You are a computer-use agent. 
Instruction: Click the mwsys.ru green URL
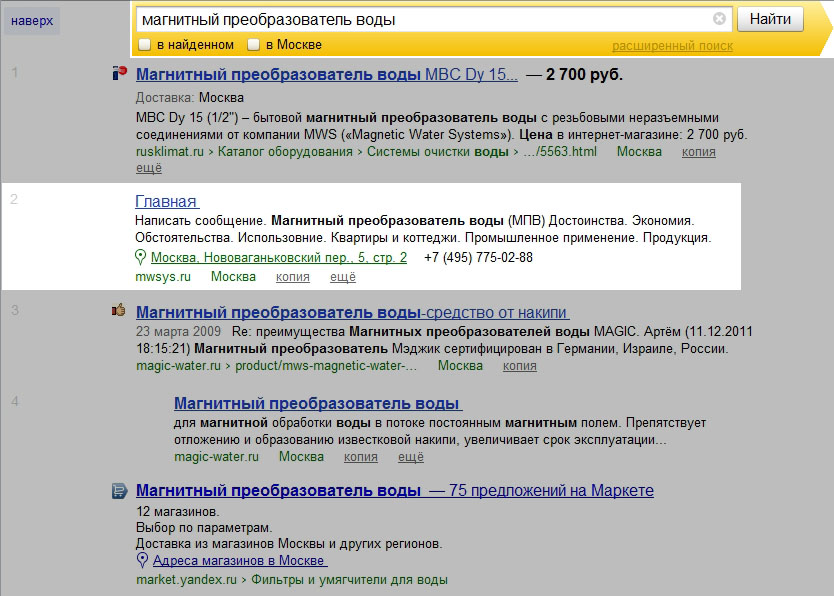coord(163,276)
